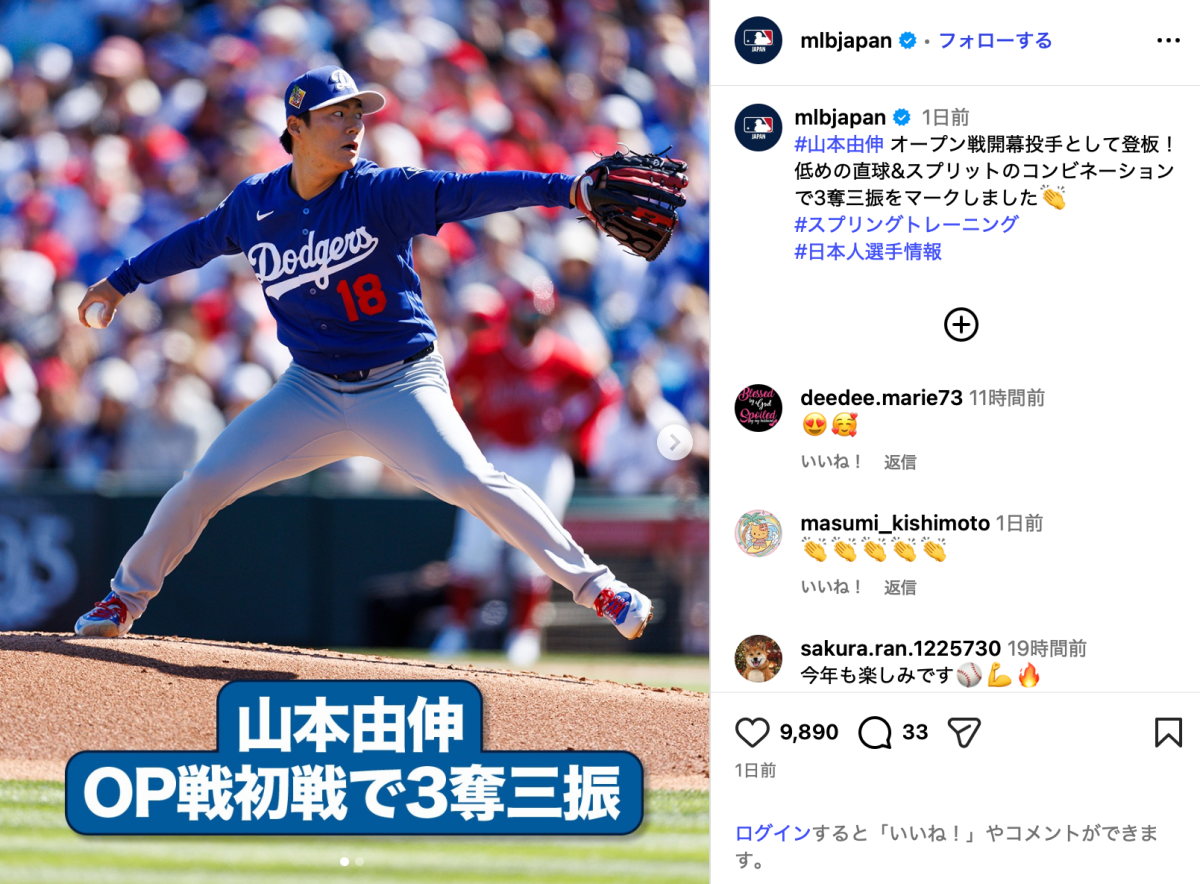This screenshot has height=884, width=1200.
Task: Reply to masumi_kishimoto's comment with 返信
Action: click(x=900, y=587)
